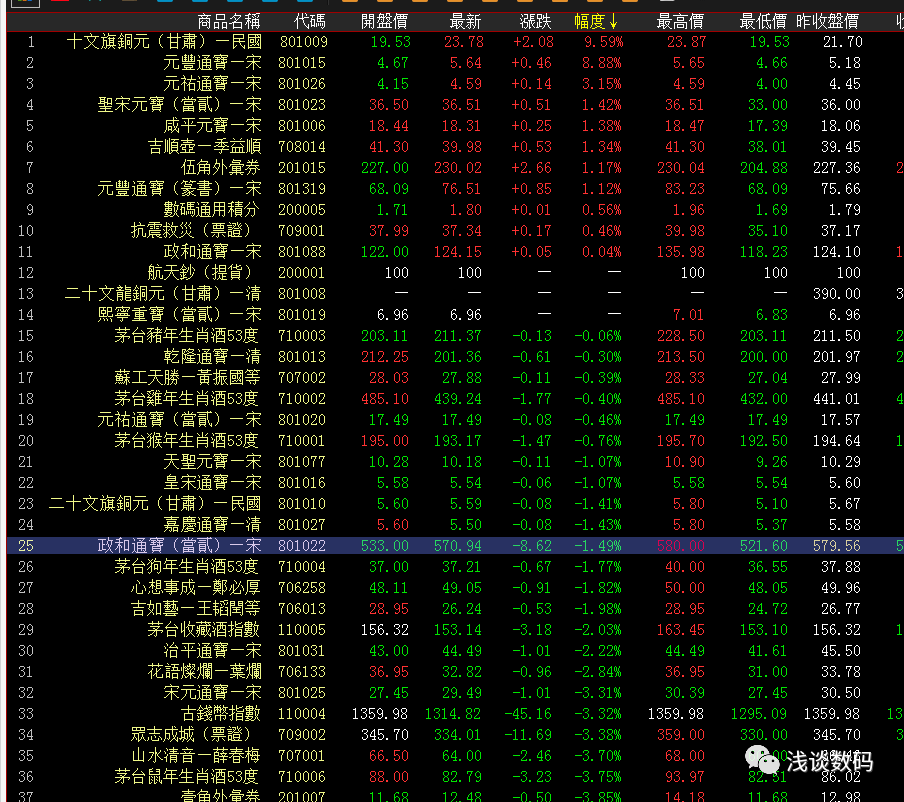Select the 茅台鼠年生肖酒53度 row
The image size is (904, 802).
(455, 777)
